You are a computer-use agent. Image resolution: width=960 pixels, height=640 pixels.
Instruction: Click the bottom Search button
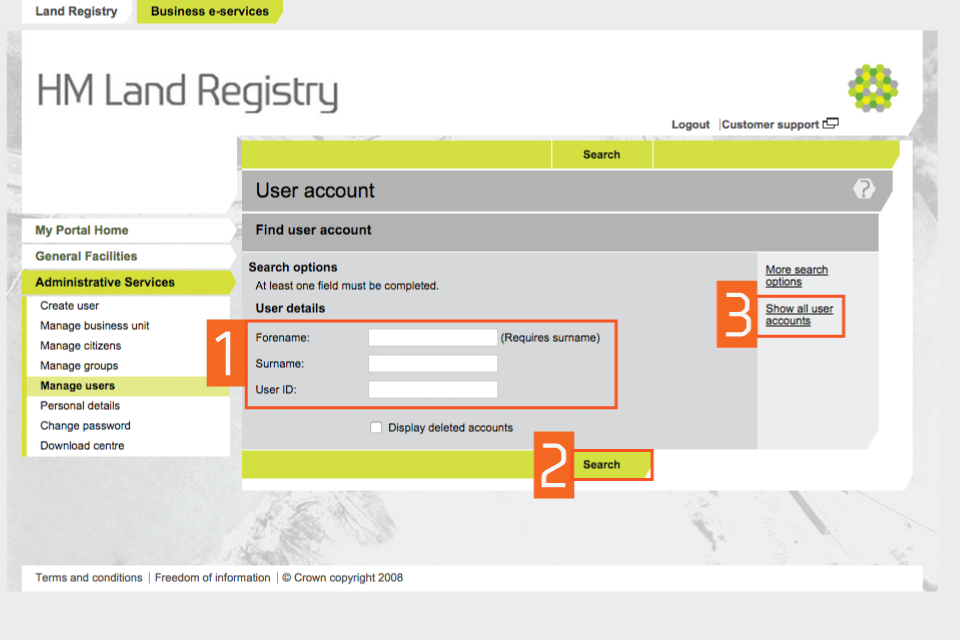tap(602, 465)
